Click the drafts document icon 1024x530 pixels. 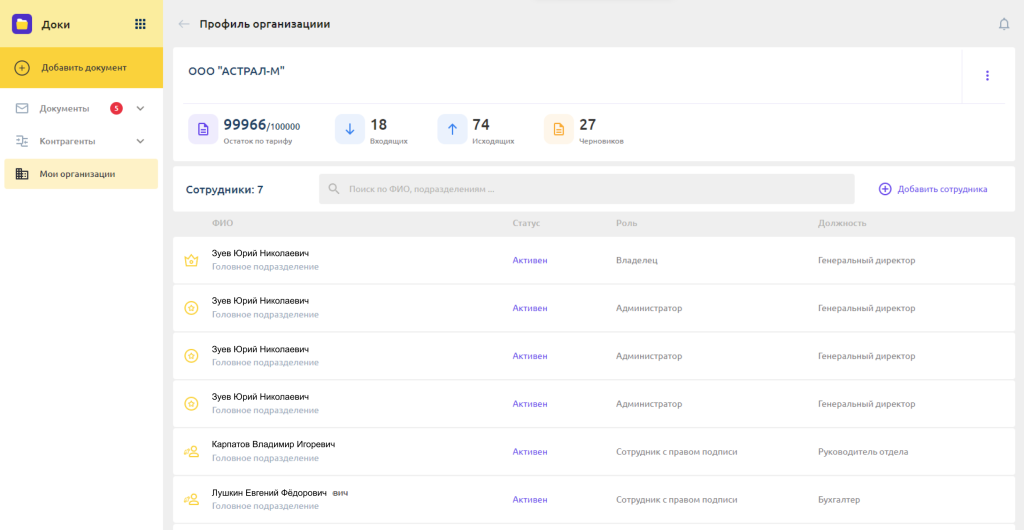[x=559, y=129]
